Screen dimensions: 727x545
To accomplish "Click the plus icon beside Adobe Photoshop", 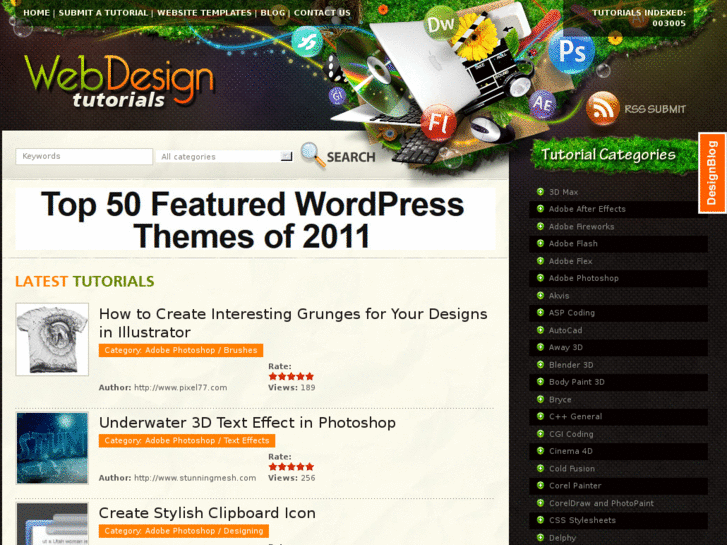I will [x=540, y=278].
